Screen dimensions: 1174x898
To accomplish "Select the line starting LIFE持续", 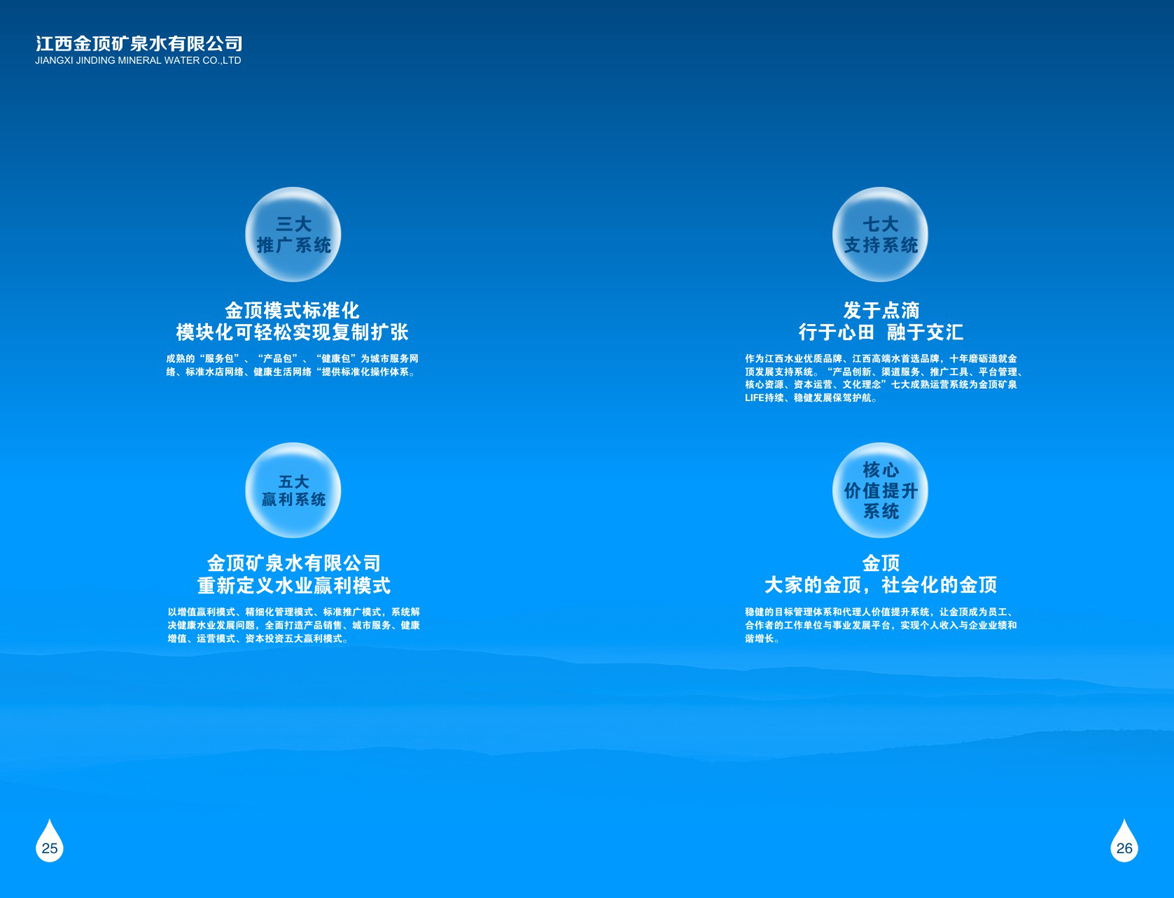I will [x=811, y=398].
